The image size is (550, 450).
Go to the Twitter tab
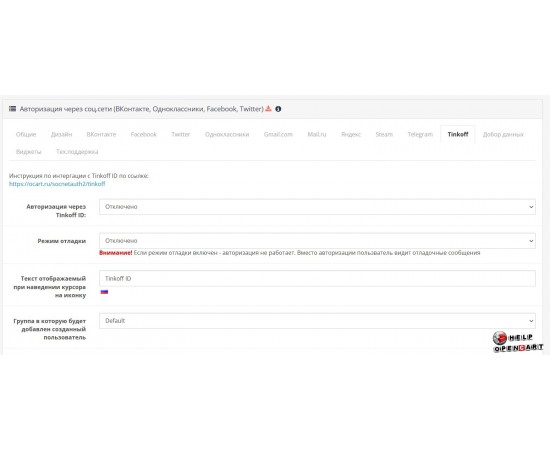[181, 134]
